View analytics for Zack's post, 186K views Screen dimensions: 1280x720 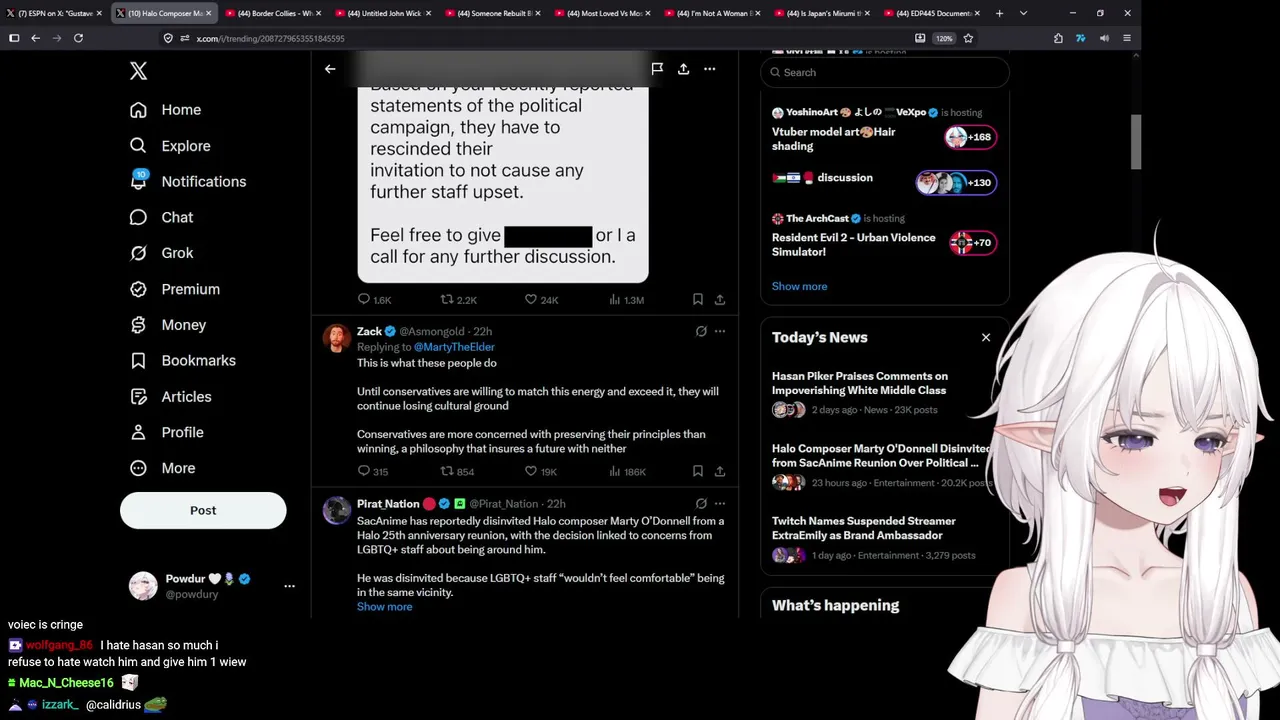(x=627, y=471)
